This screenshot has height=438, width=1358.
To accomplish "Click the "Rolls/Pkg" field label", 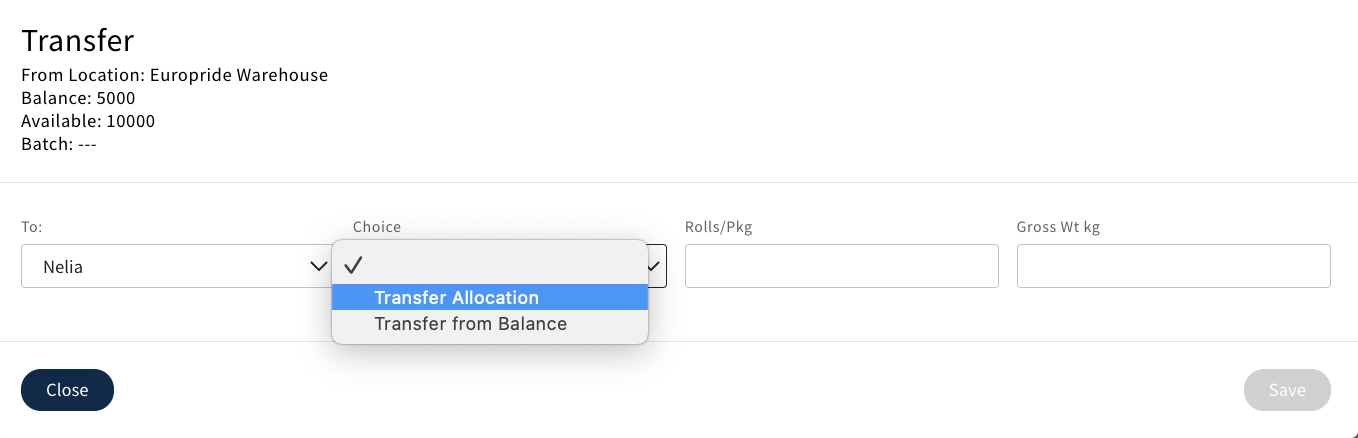I will click(718, 227).
